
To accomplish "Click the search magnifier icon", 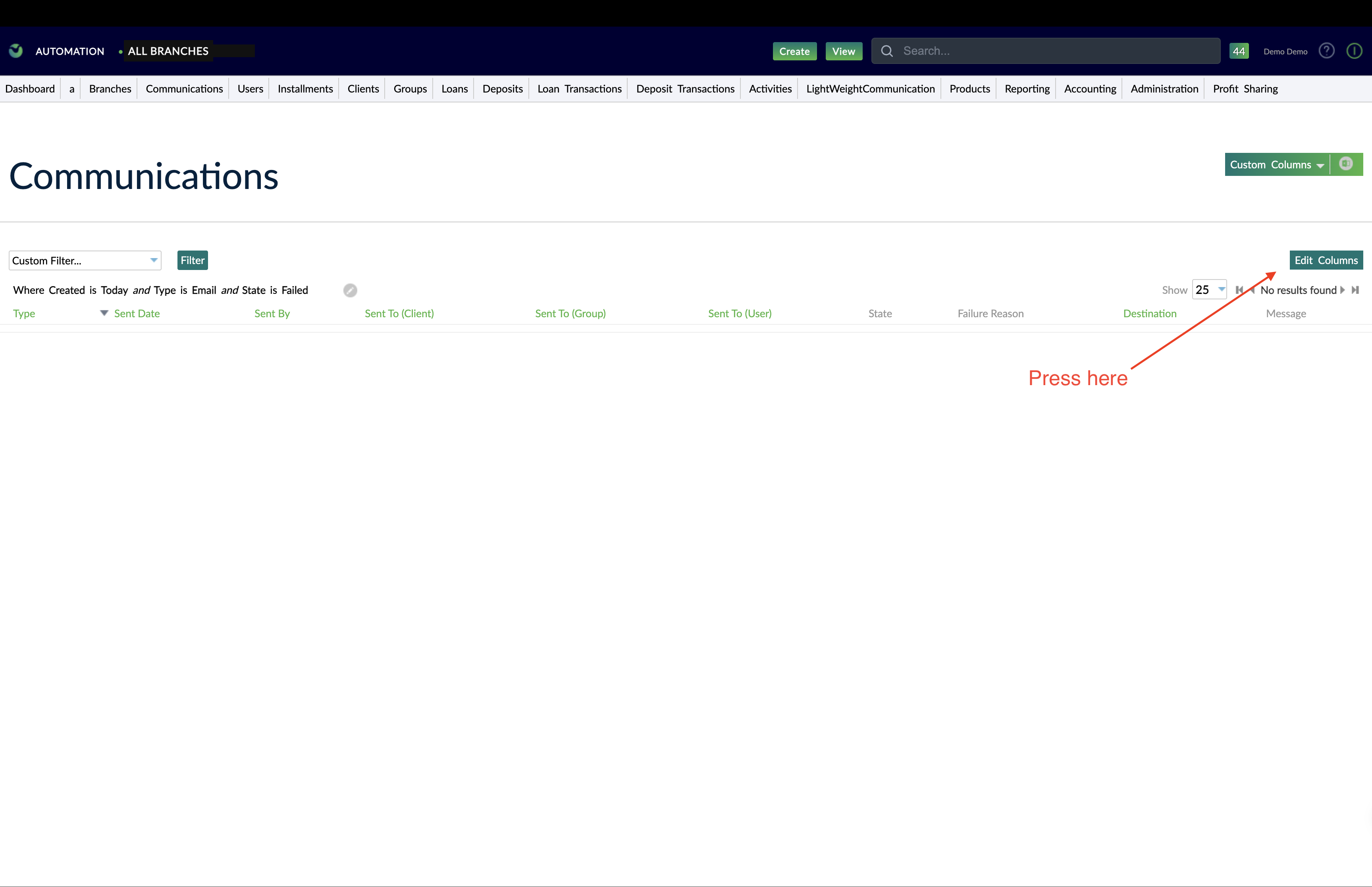I will (x=887, y=51).
